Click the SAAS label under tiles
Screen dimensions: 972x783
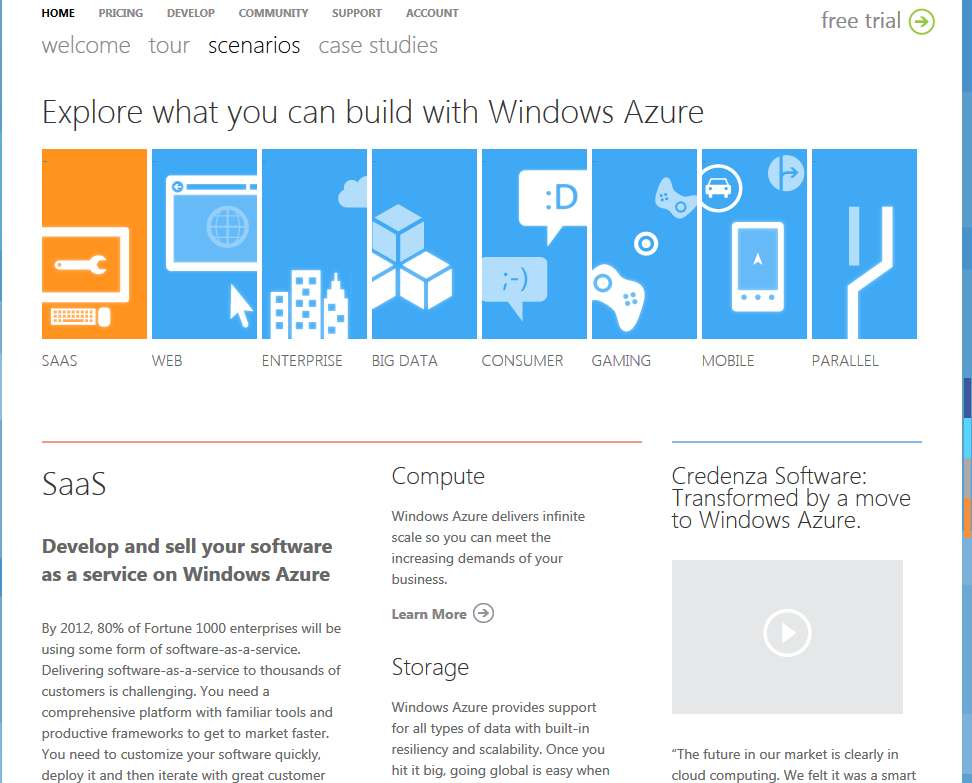point(60,361)
